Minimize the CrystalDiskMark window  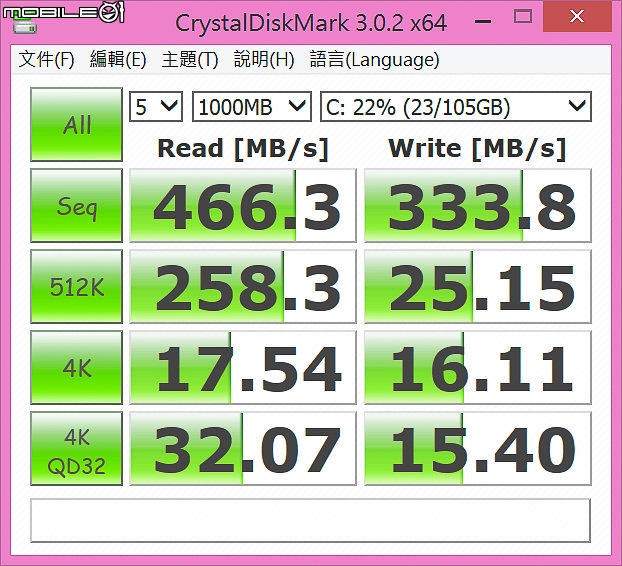click(x=483, y=19)
